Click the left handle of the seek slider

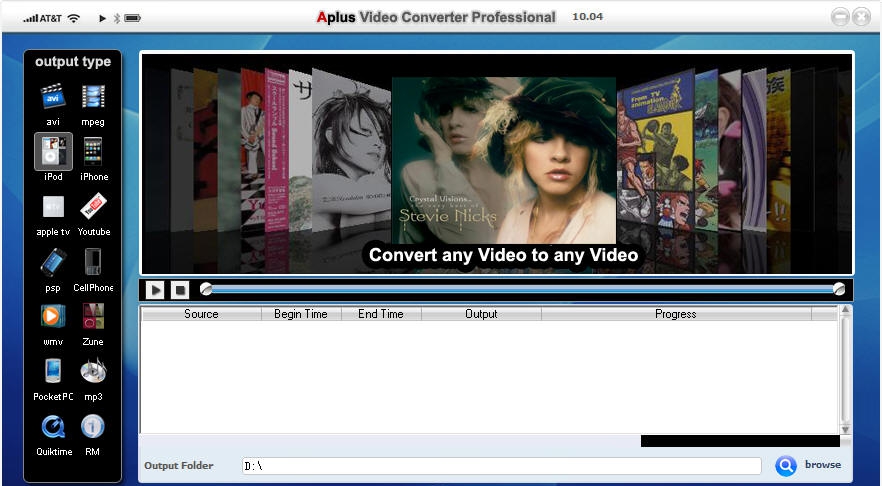point(206,289)
